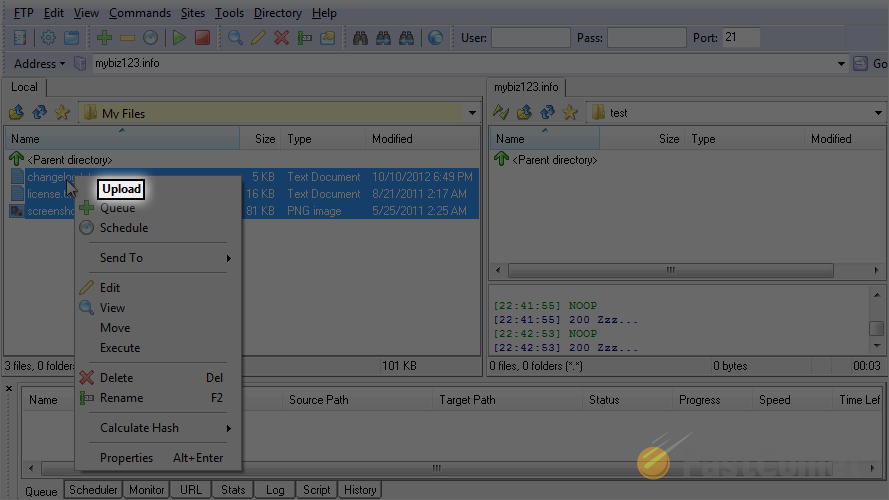889x500 pixels.
Task: Switch to the Log tab
Action: click(275, 490)
